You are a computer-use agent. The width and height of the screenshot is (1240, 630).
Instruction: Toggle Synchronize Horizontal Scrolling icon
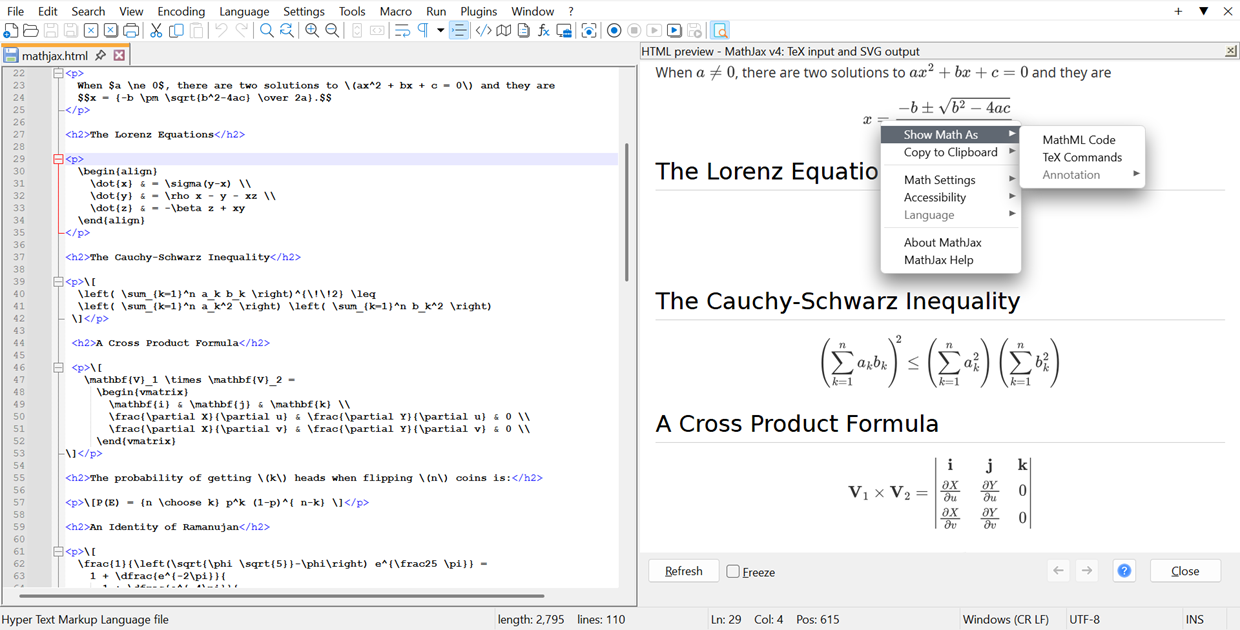[x=377, y=31]
